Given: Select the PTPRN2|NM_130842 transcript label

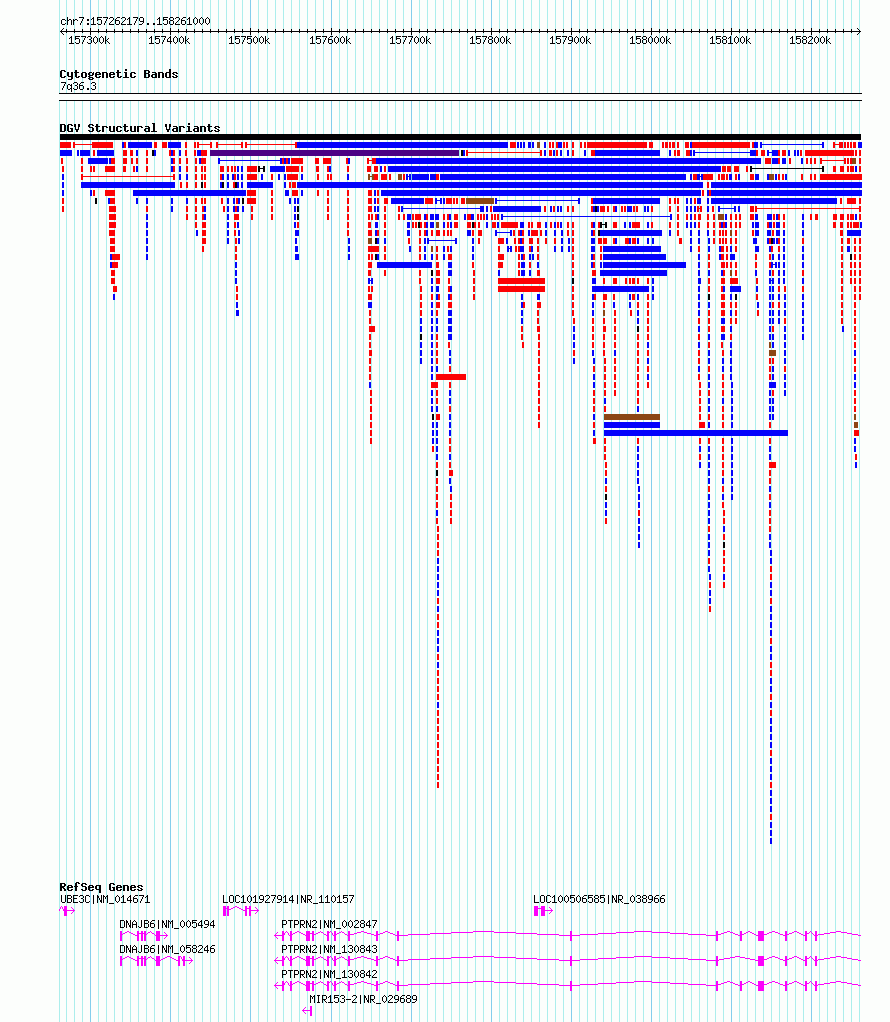Looking at the screenshot, I should click(329, 974).
